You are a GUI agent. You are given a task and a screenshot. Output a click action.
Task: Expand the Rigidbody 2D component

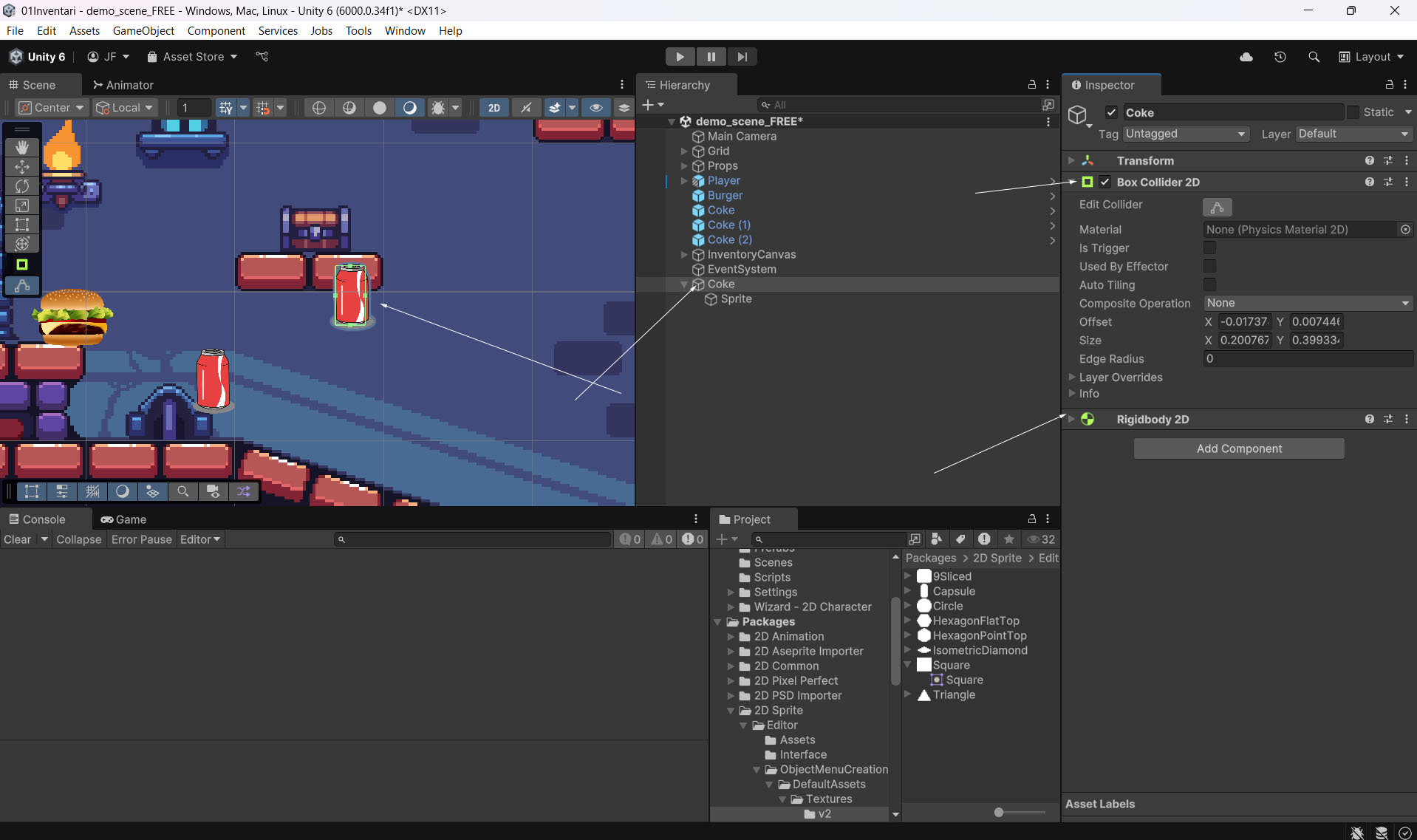(x=1071, y=419)
